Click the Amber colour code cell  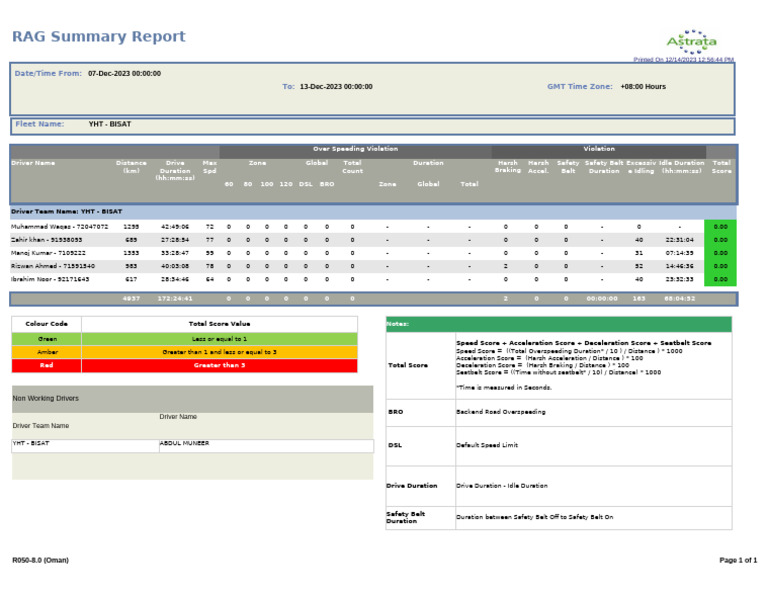[x=47, y=352]
